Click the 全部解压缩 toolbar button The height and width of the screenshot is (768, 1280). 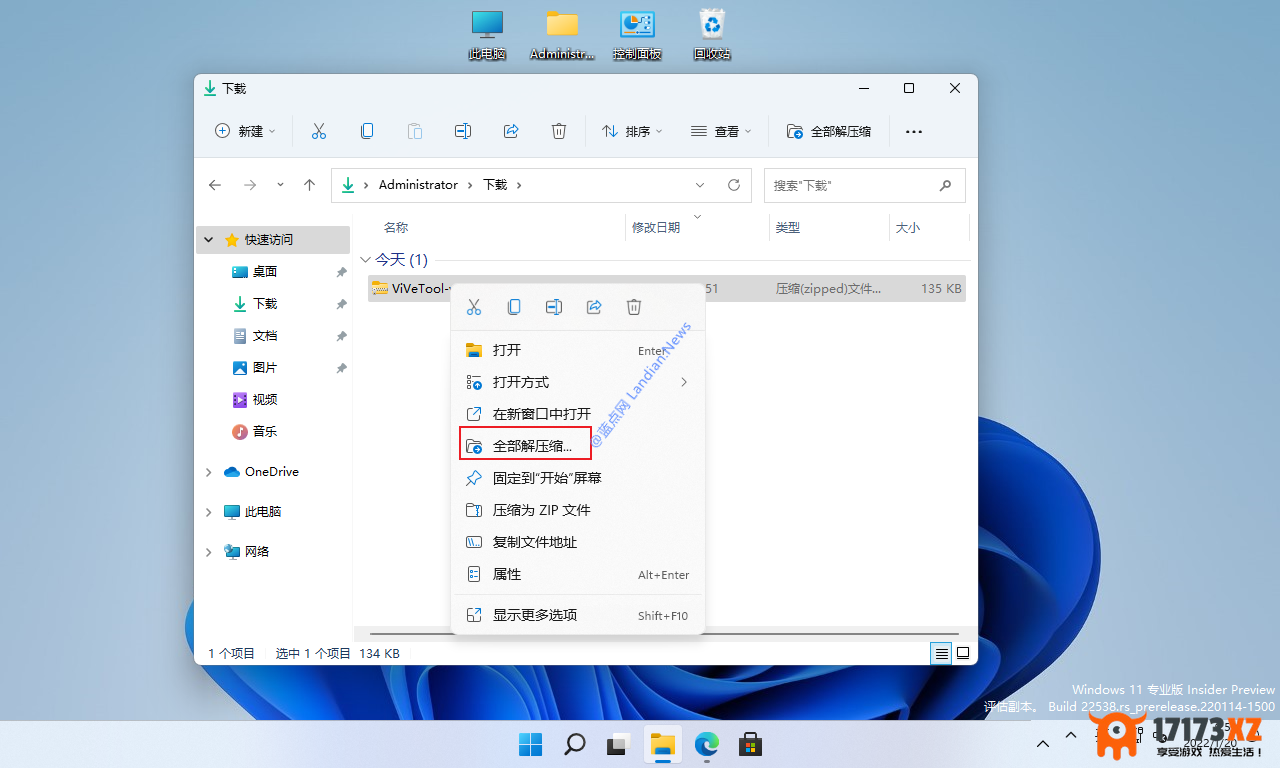[x=829, y=131]
